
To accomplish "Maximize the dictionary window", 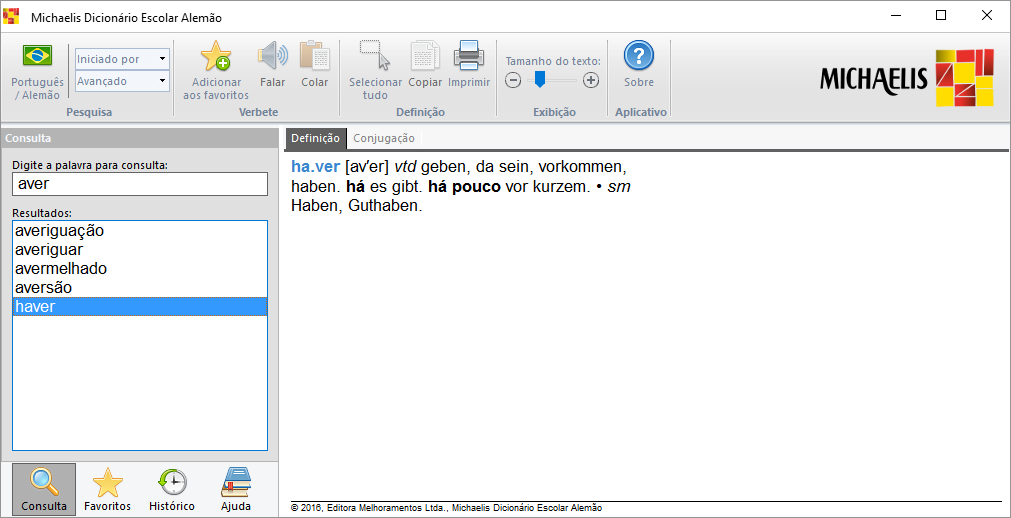I will pos(941,15).
